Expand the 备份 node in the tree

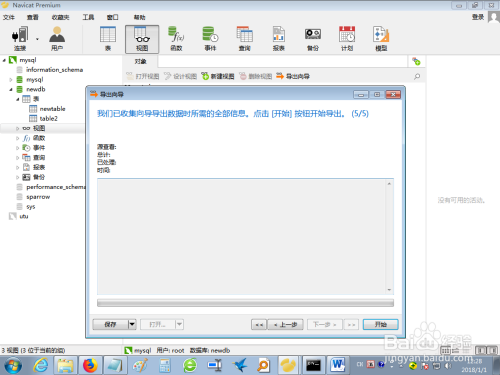coord(18,177)
